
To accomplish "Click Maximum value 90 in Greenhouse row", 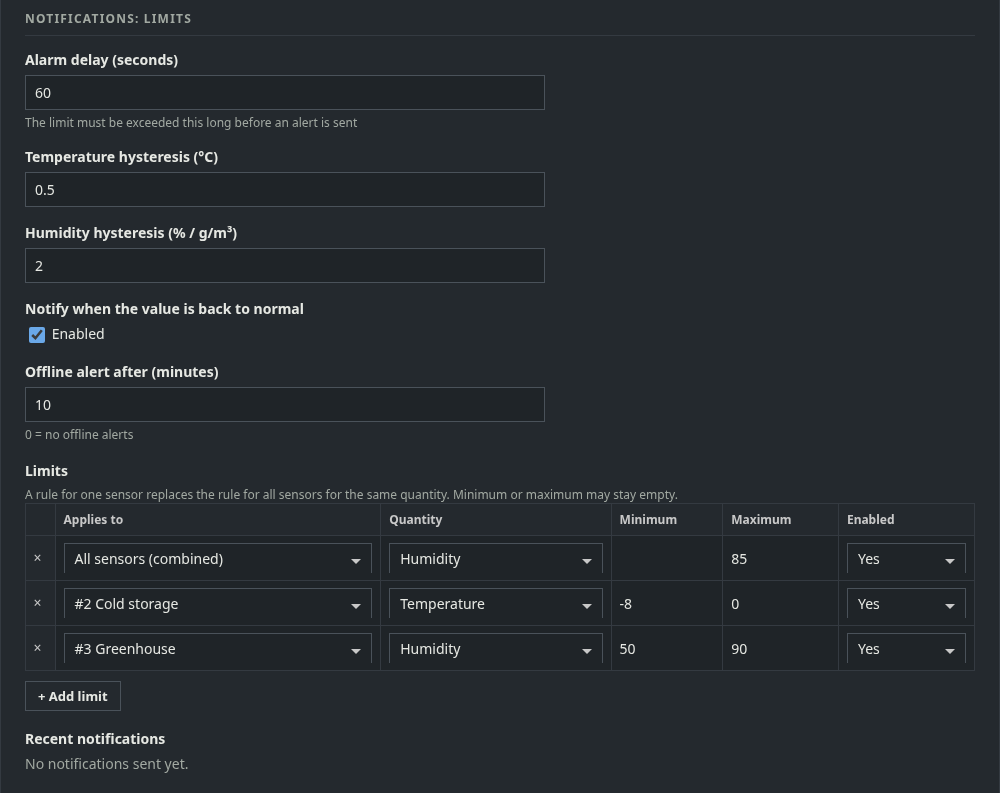I will (780, 649).
